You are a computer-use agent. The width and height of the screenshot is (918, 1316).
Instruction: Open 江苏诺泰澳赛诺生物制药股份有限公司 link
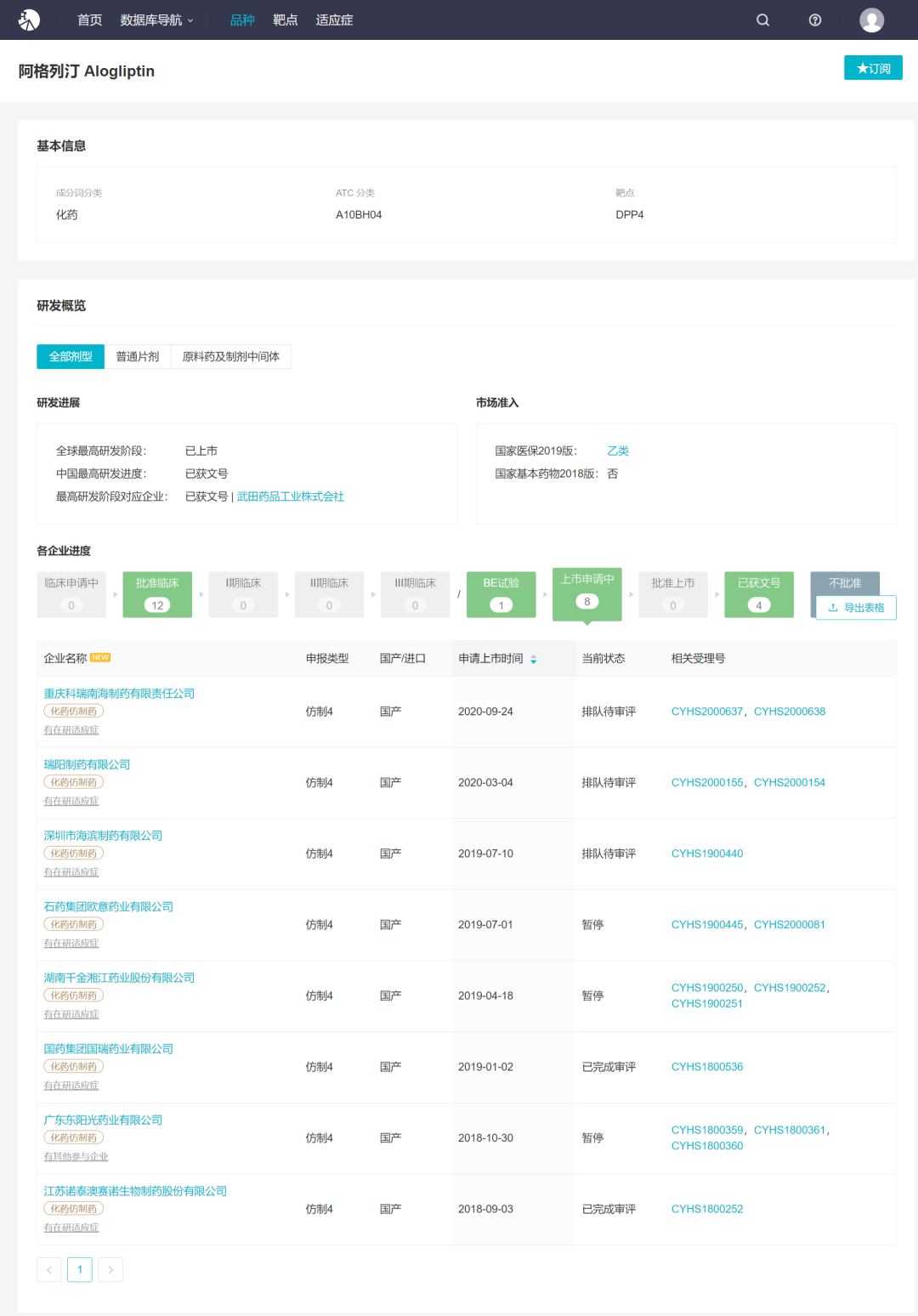coord(135,1191)
